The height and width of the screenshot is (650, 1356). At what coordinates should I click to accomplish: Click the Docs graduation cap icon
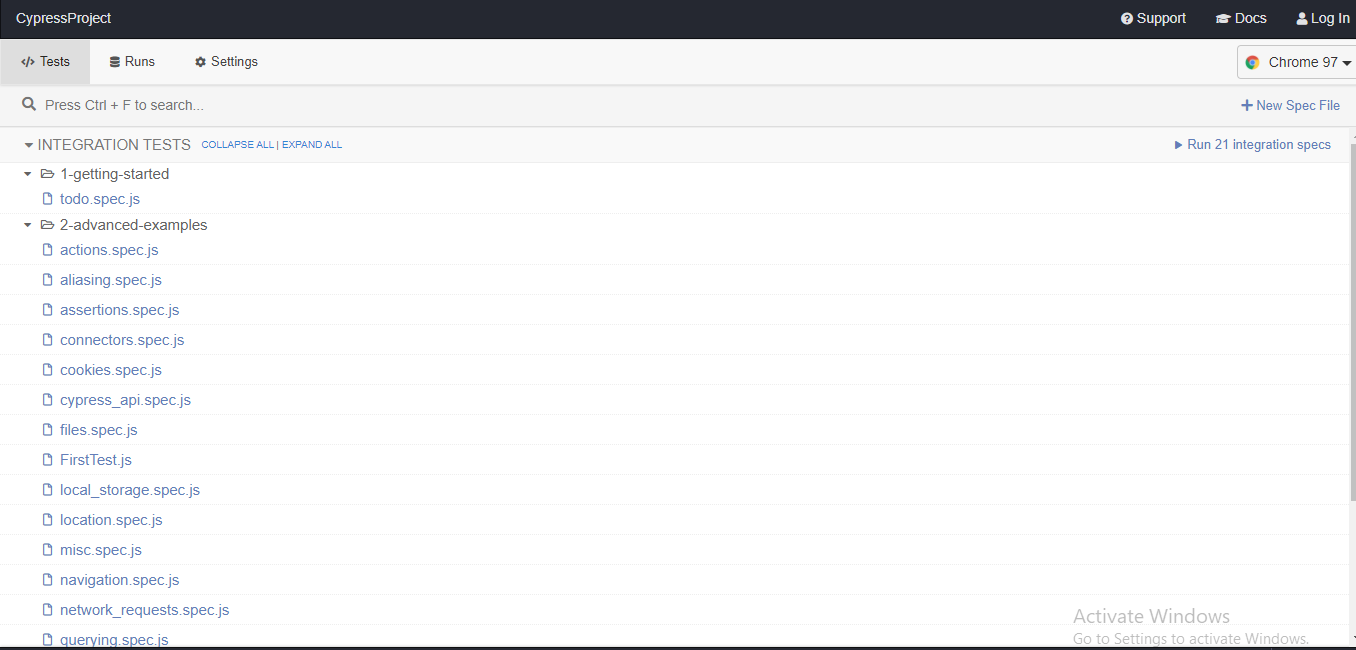tap(1223, 19)
